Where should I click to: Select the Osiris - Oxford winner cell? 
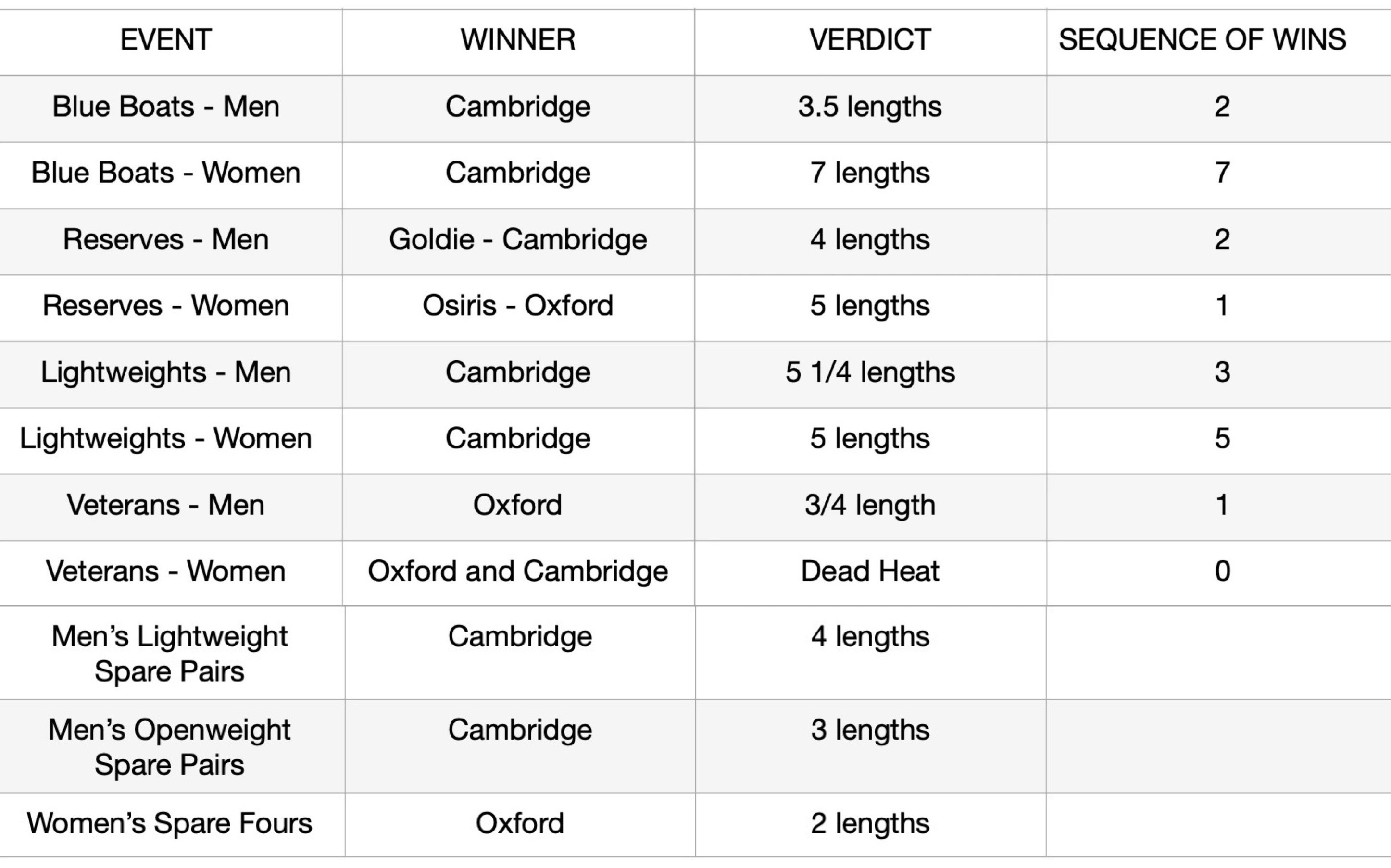tap(517, 305)
